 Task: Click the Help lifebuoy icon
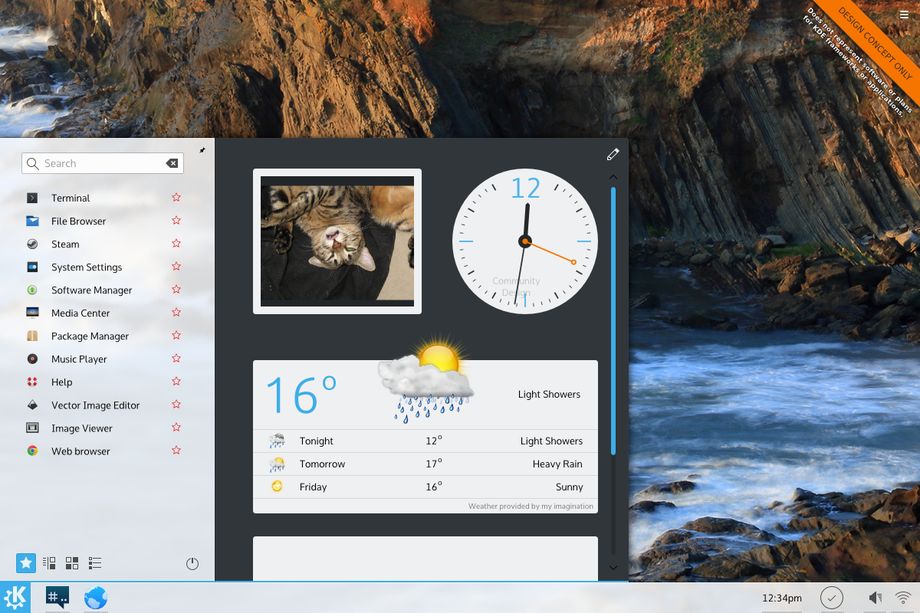[x=32, y=382]
